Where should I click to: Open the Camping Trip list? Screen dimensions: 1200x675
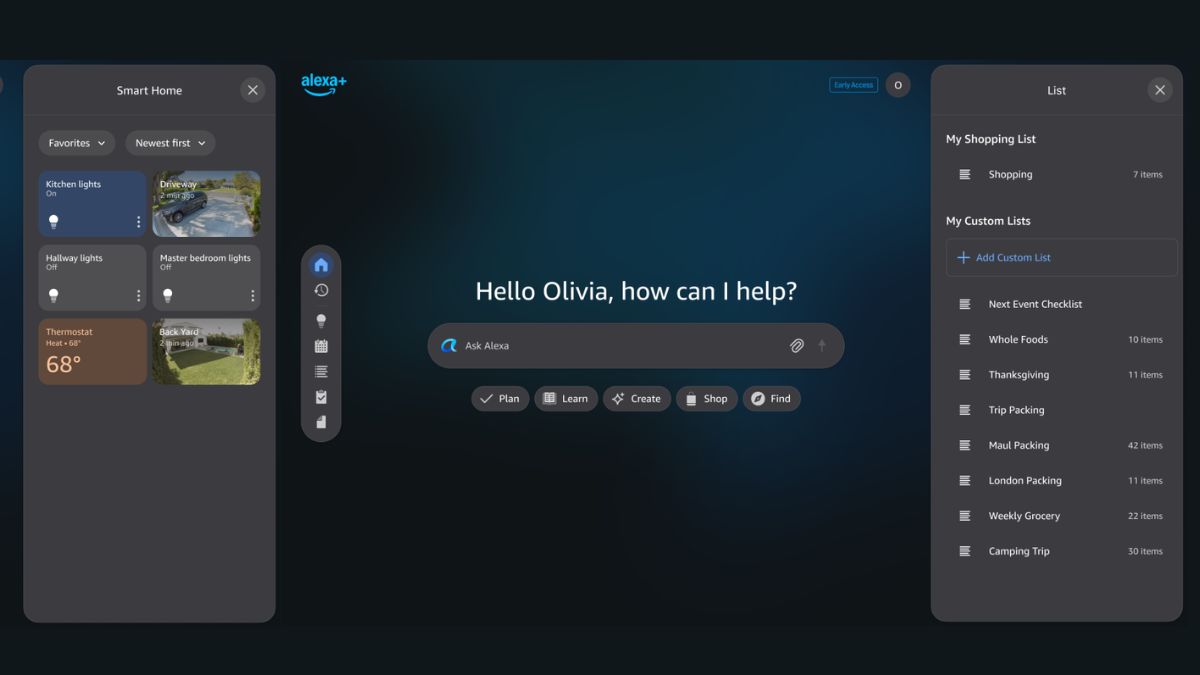click(x=1061, y=551)
